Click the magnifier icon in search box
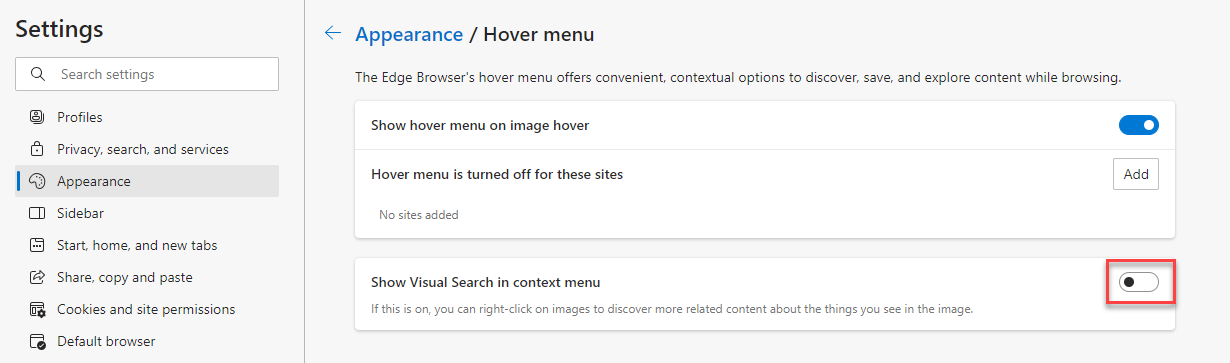This screenshot has height=363, width=1230. [39, 74]
